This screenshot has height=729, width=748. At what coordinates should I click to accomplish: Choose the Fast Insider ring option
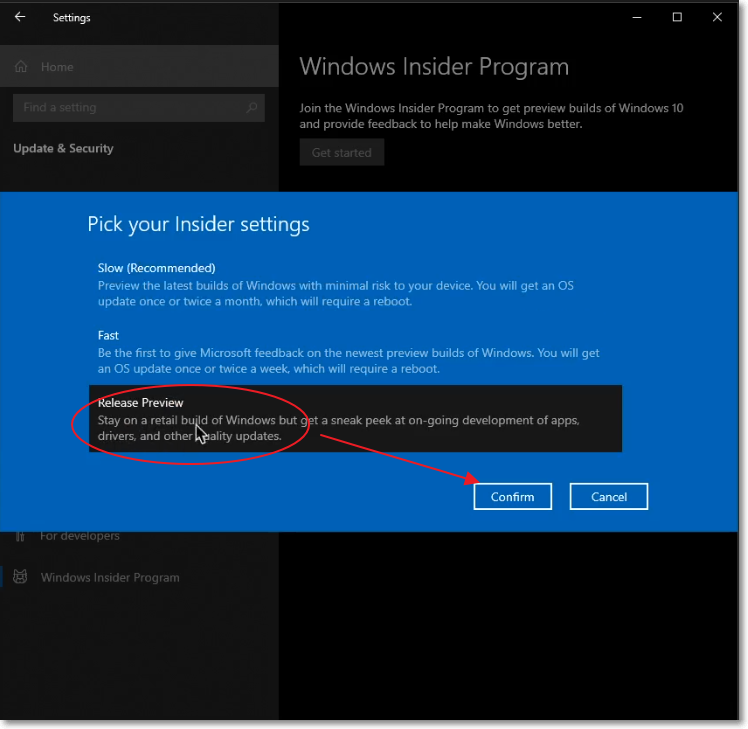[x=355, y=352]
